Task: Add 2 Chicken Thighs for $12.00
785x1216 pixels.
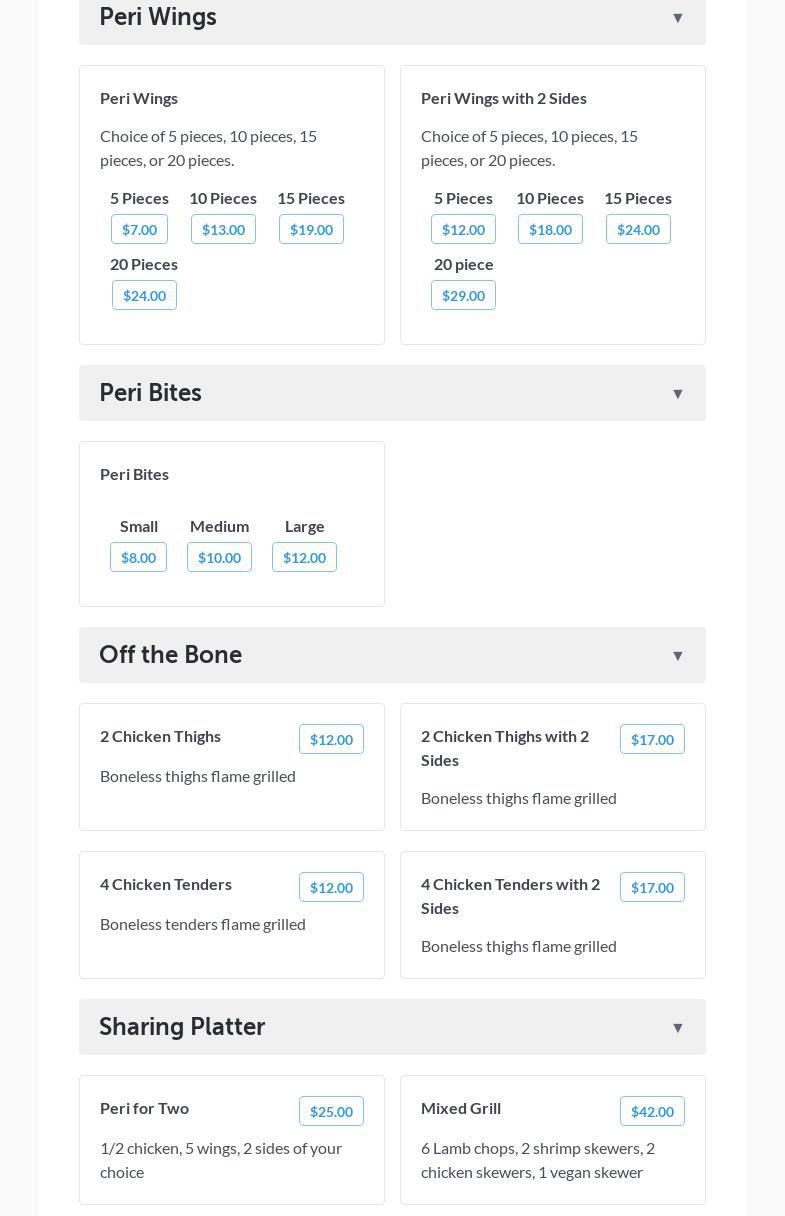Action: (x=331, y=740)
